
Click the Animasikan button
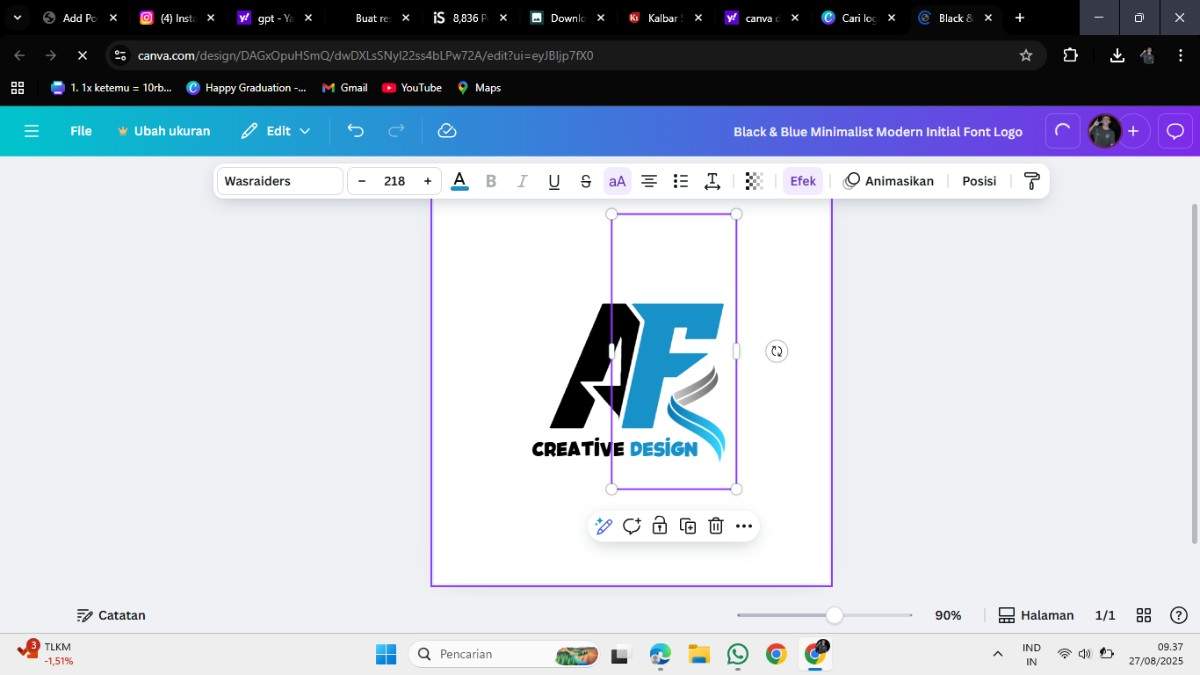[x=888, y=181]
